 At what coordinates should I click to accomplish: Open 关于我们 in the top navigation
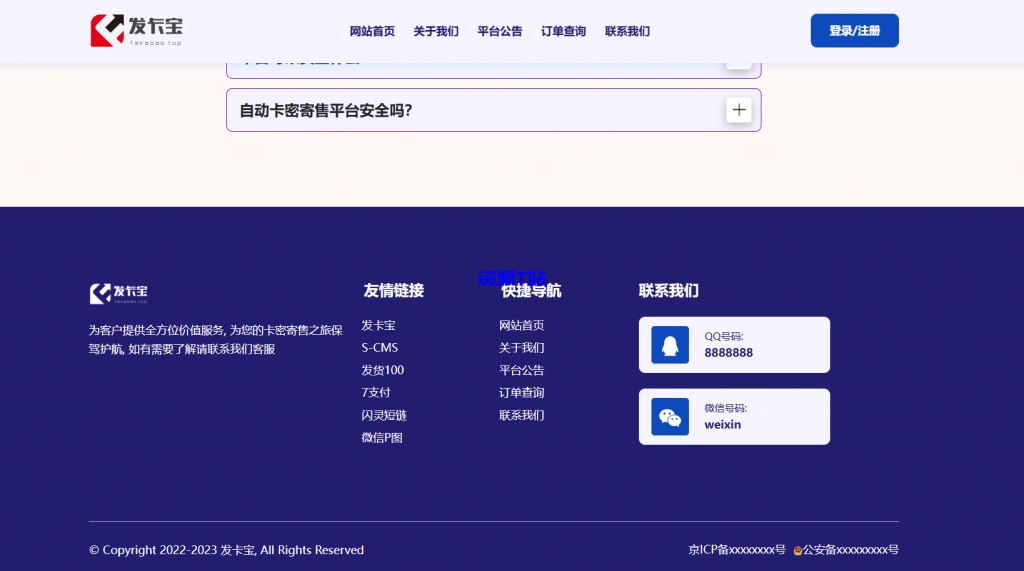[436, 31]
